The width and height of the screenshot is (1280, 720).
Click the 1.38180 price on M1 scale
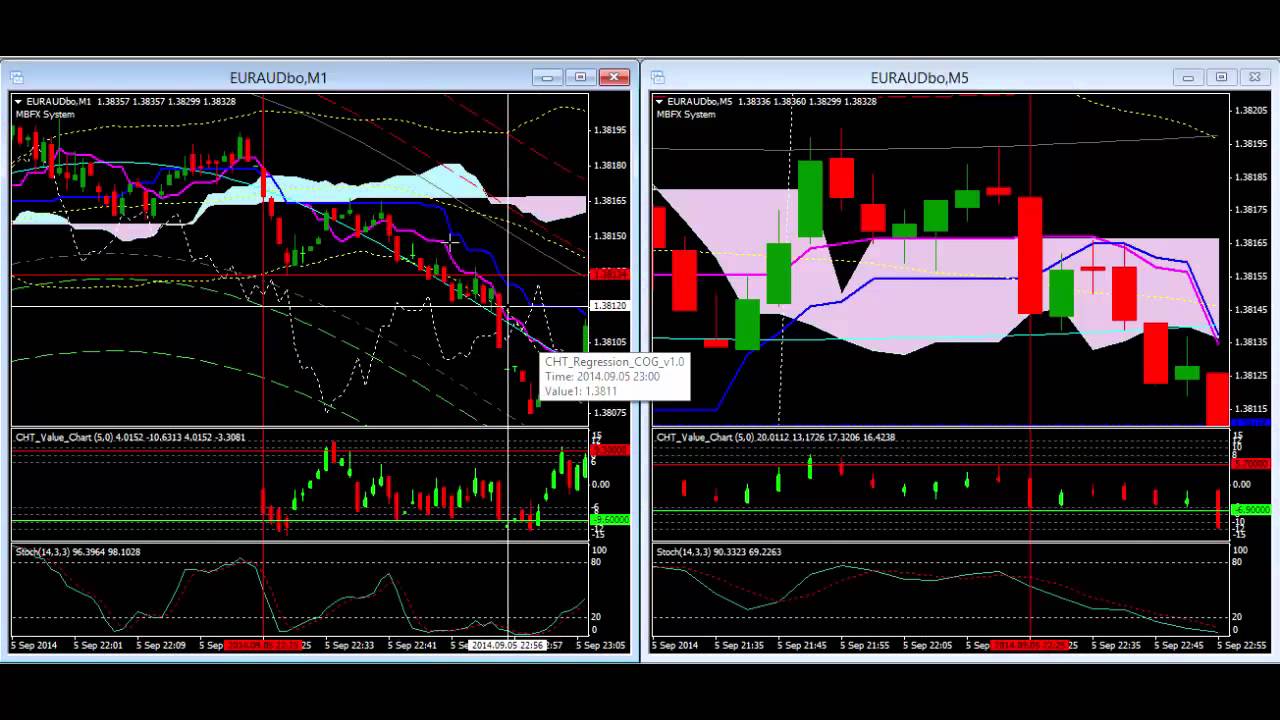coord(610,166)
